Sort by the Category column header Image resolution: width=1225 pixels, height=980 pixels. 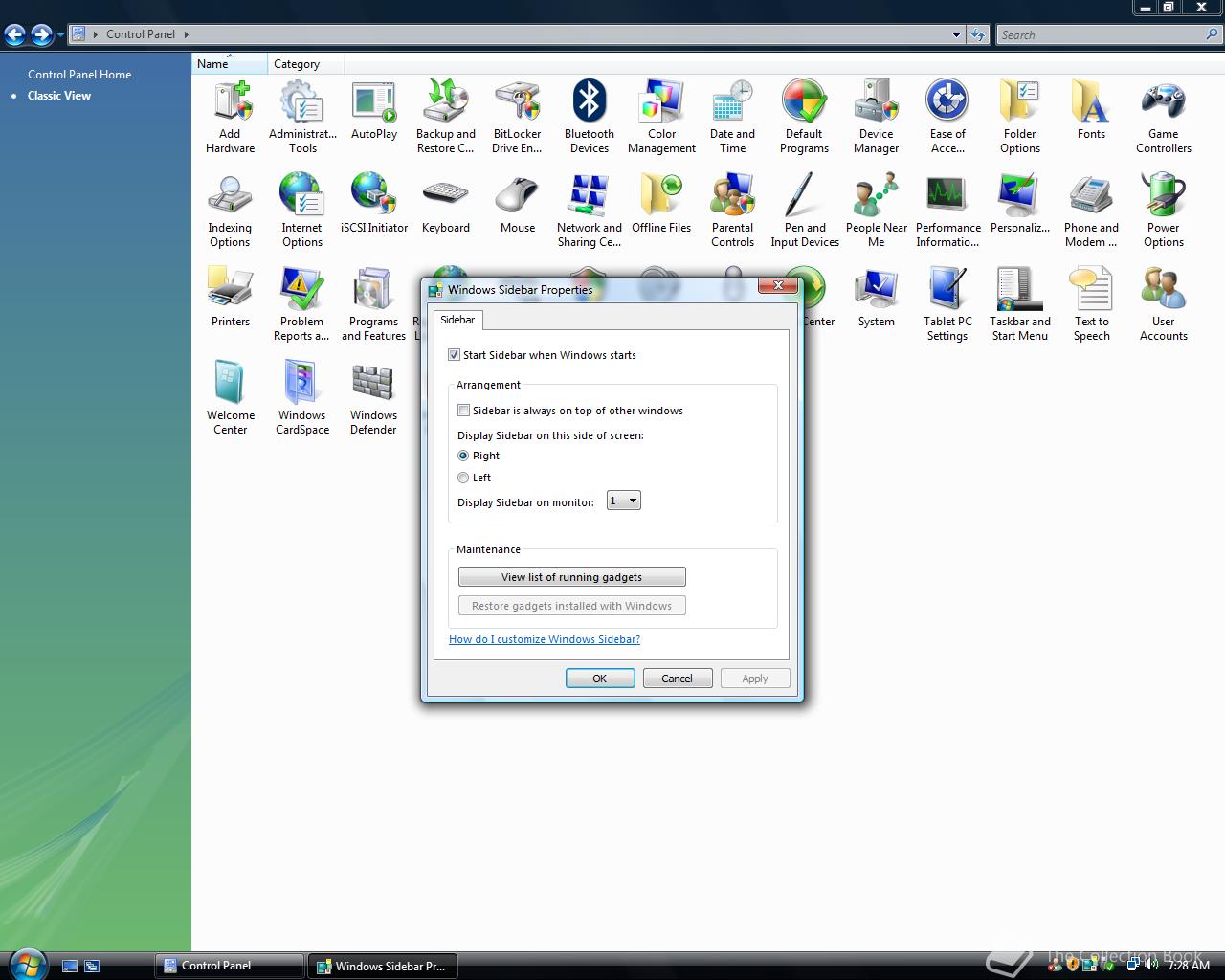coord(306,64)
